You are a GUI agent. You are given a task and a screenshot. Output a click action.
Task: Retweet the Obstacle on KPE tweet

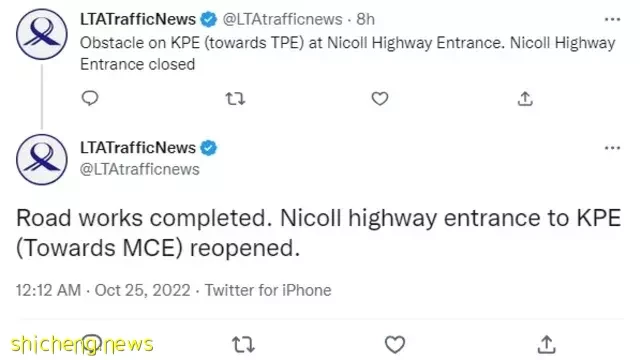tap(236, 99)
